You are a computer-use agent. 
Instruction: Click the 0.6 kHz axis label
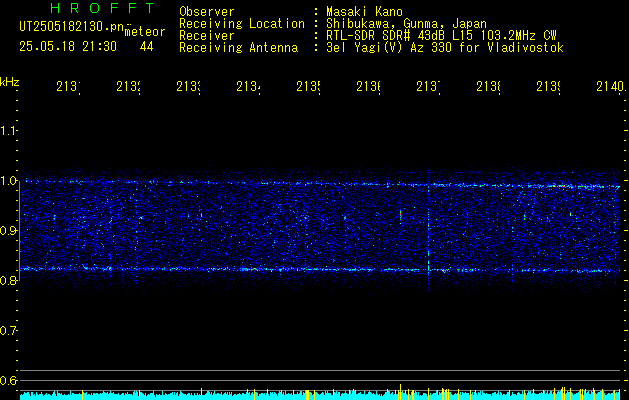point(7,380)
